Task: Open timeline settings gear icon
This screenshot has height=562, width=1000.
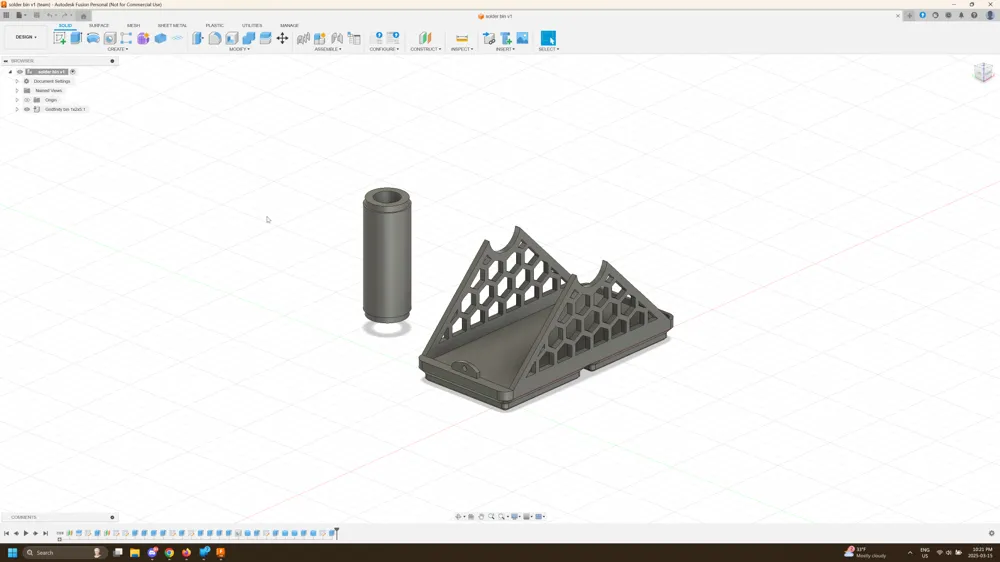Action: tap(991, 533)
